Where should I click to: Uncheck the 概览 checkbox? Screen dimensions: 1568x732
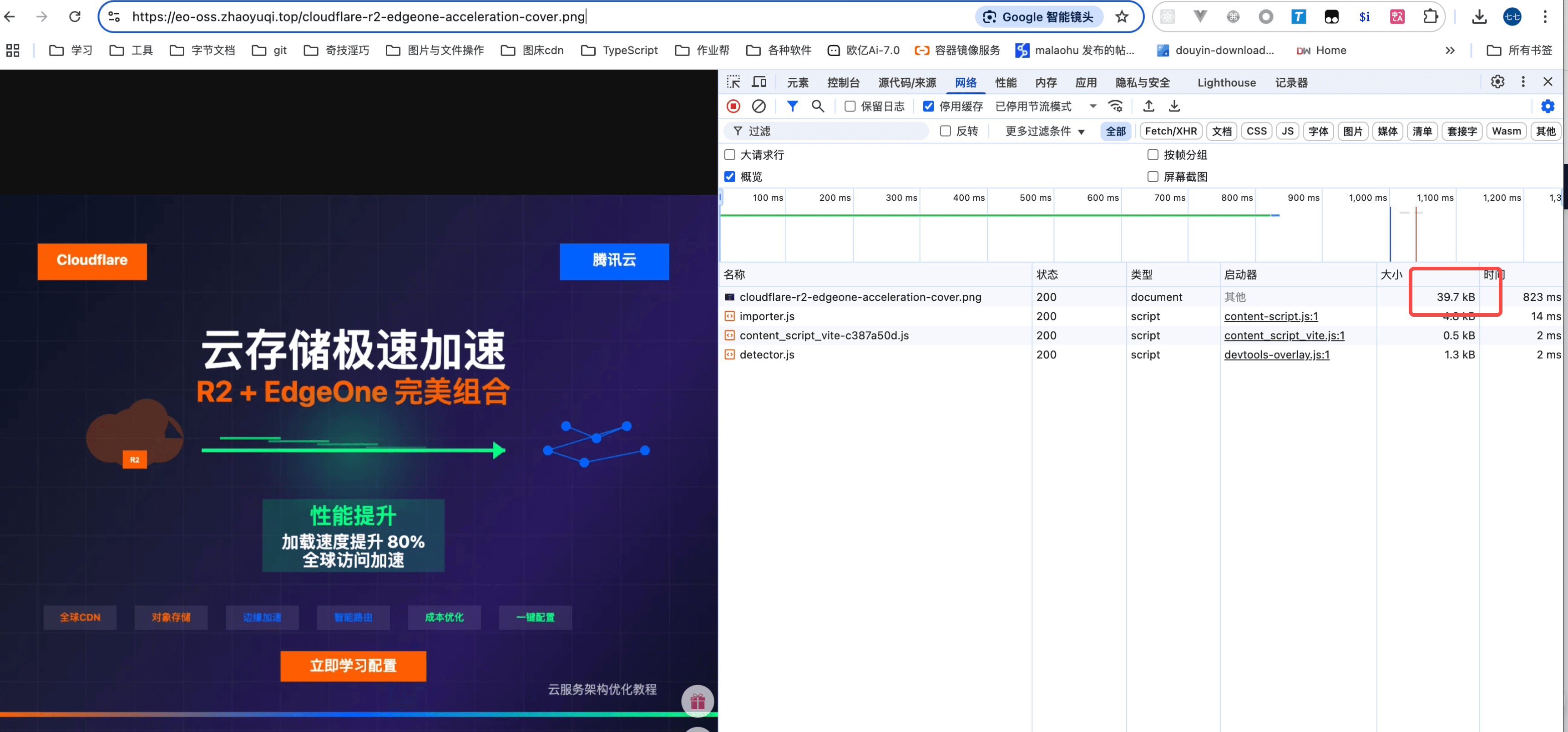(730, 177)
